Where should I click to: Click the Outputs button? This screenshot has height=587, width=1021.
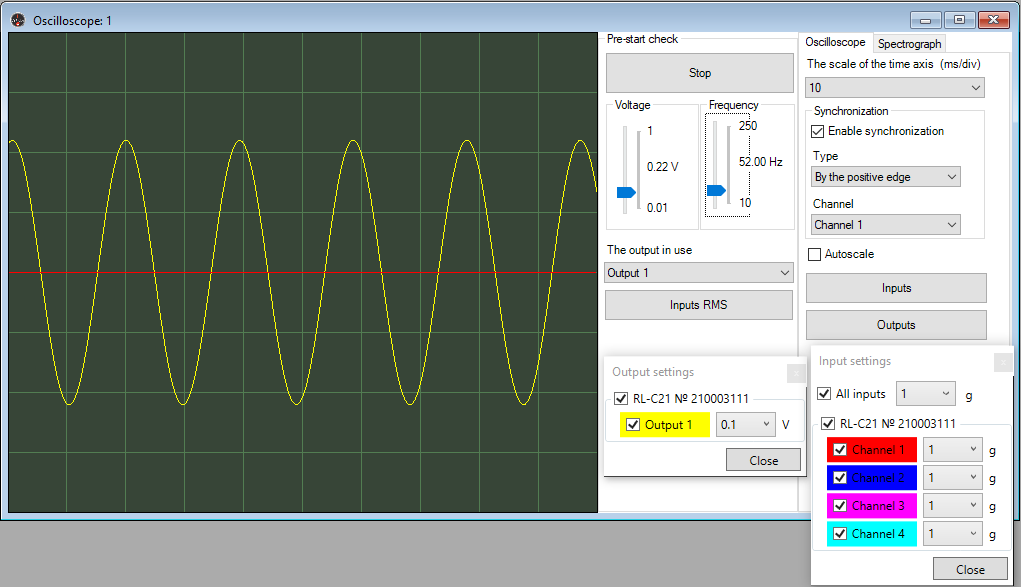tap(896, 325)
